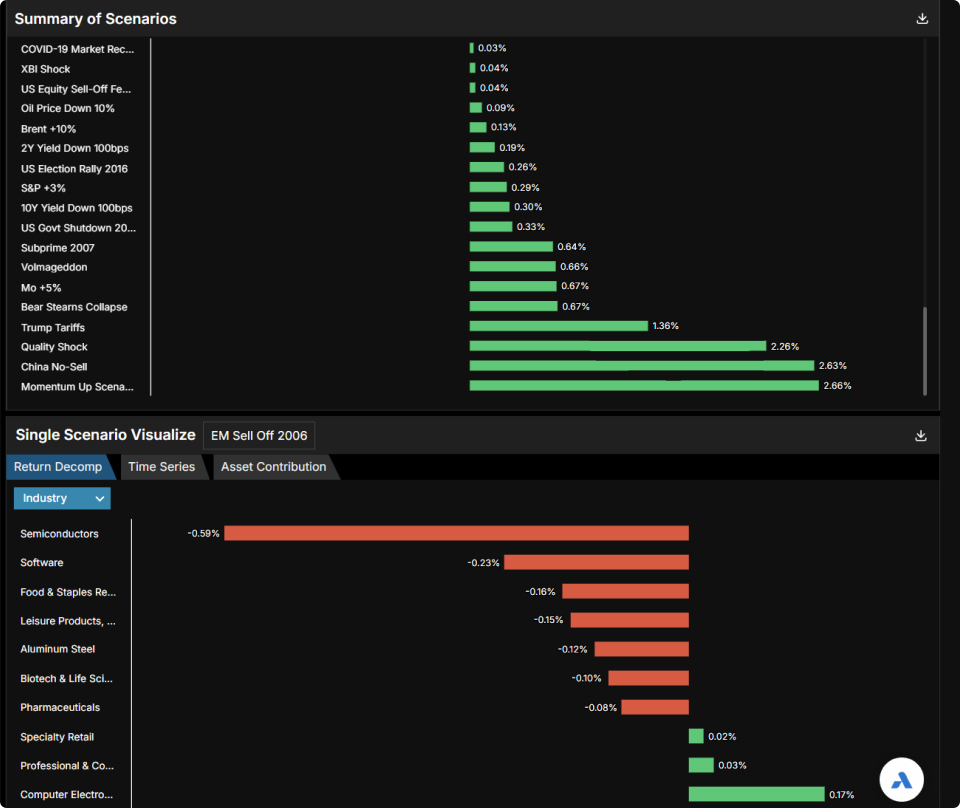
Task: Download the Single Scenario Visualize chart
Action: [x=921, y=435]
